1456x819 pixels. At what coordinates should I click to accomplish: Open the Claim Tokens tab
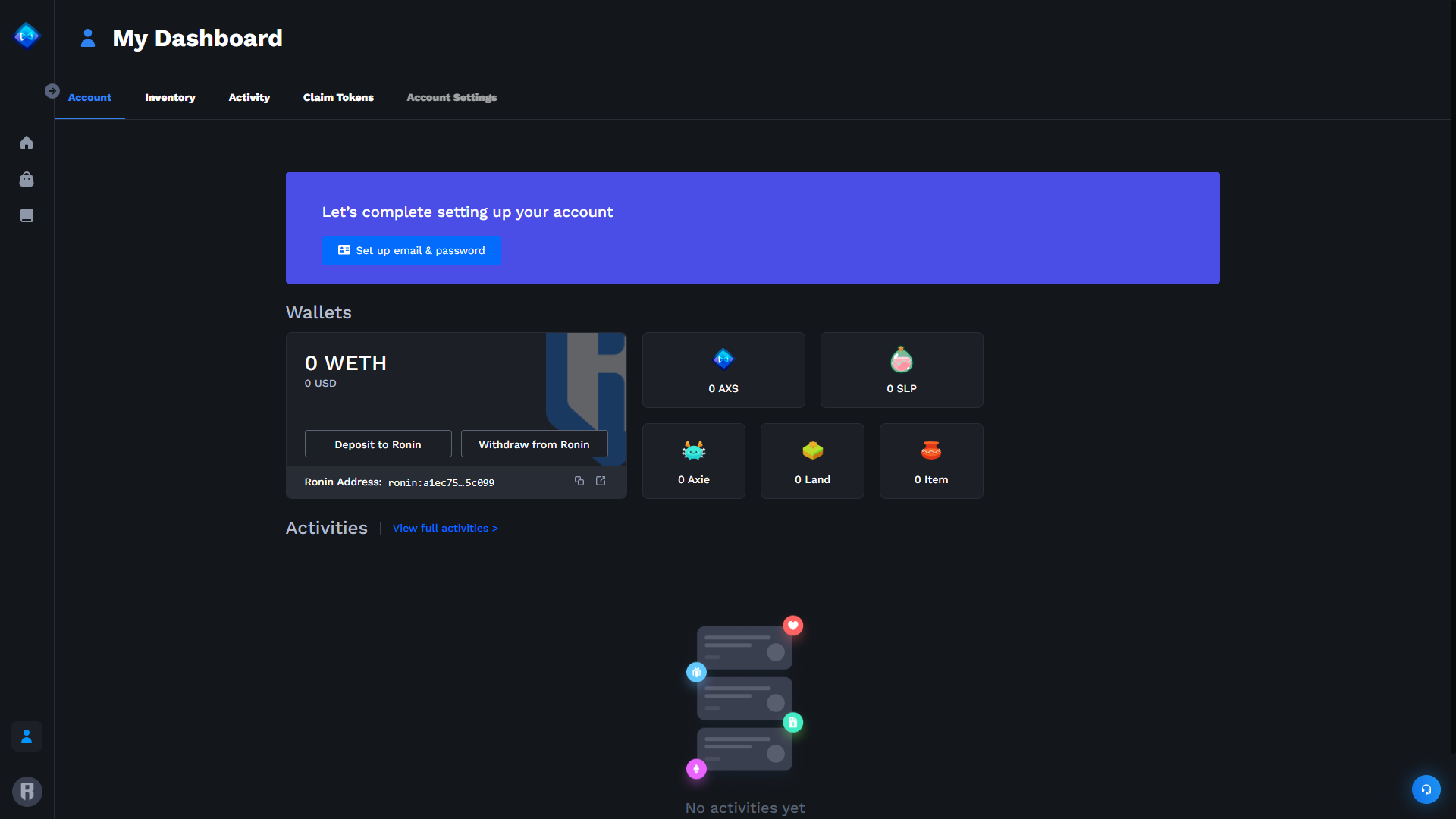338,97
